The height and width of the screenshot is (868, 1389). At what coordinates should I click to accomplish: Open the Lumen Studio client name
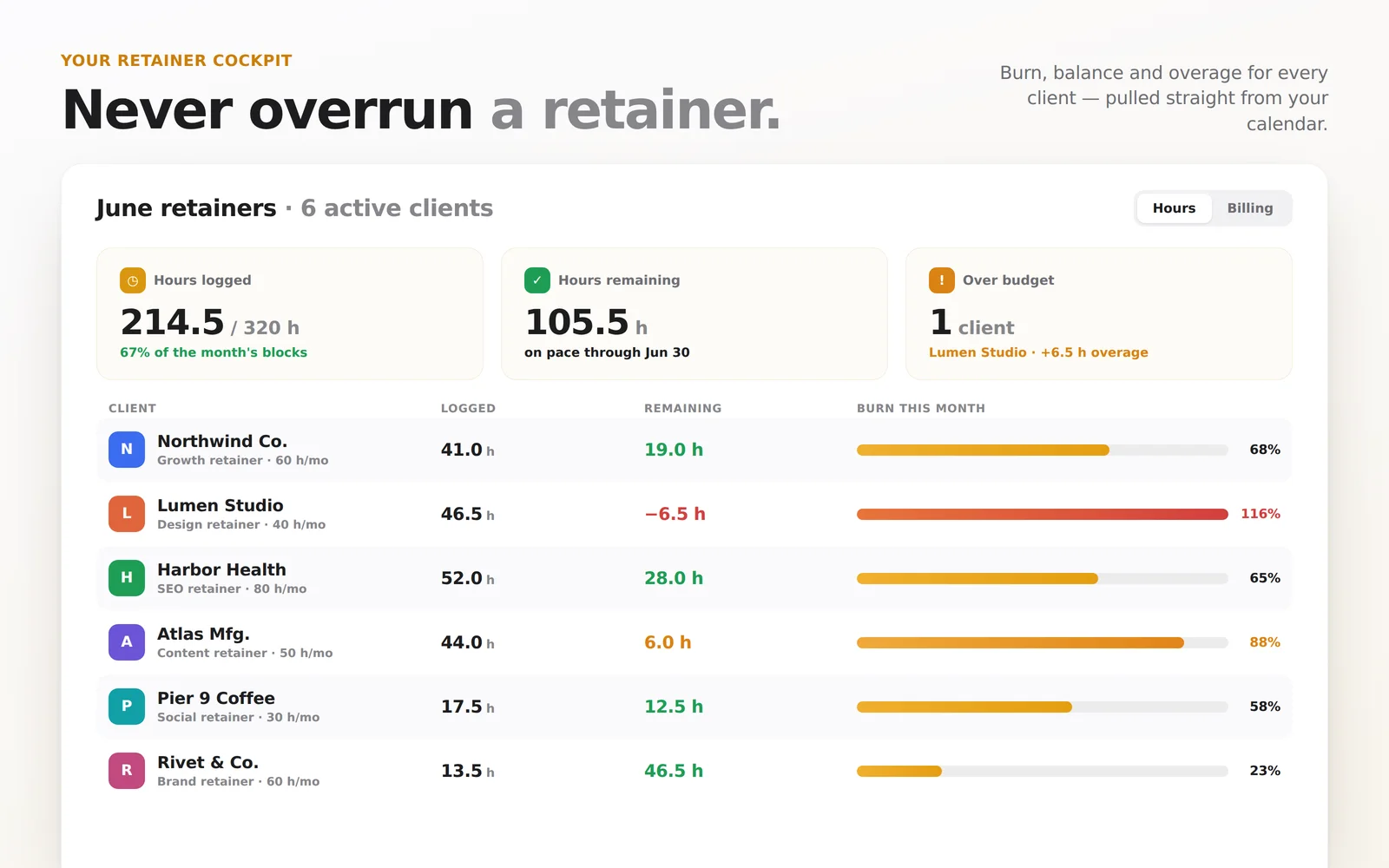(x=221, y=505)
